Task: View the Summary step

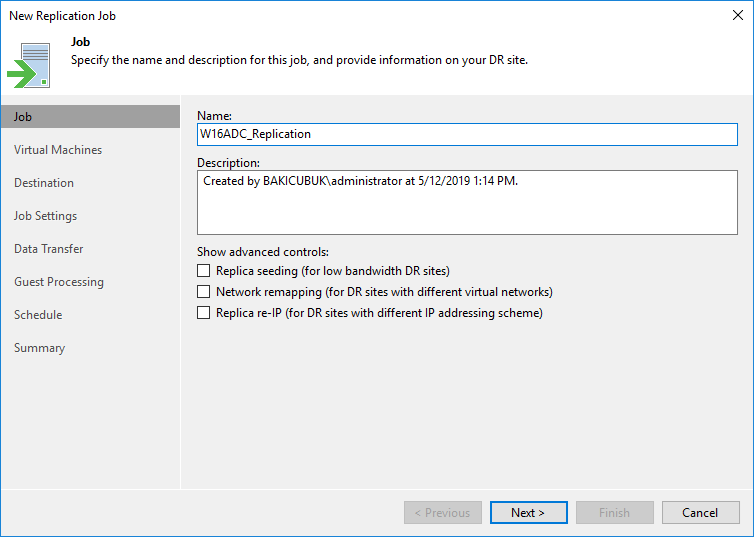Action: tap(39, 348)
